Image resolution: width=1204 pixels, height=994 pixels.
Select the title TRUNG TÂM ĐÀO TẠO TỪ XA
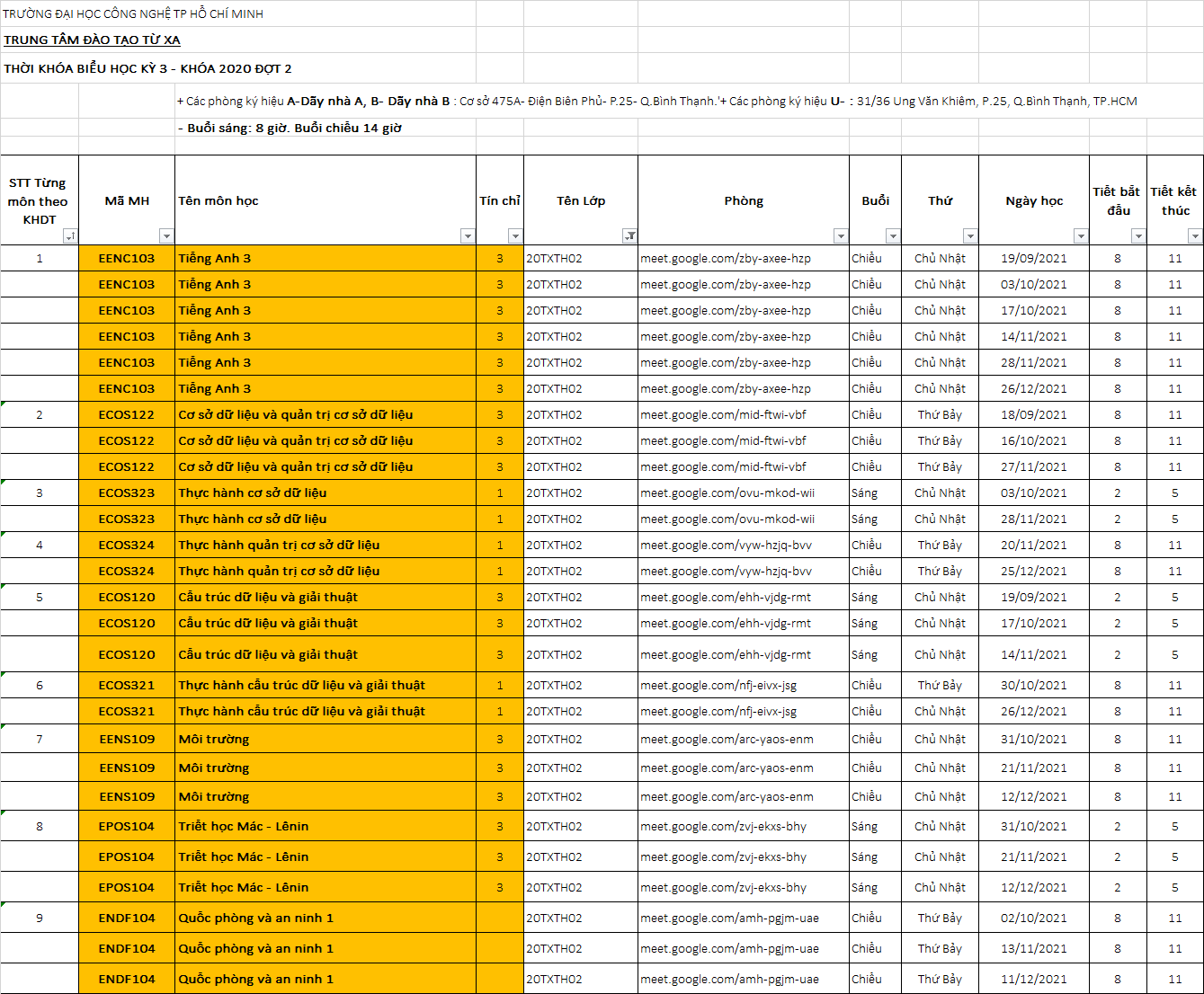pyautogui.click(x=92, y=40)
